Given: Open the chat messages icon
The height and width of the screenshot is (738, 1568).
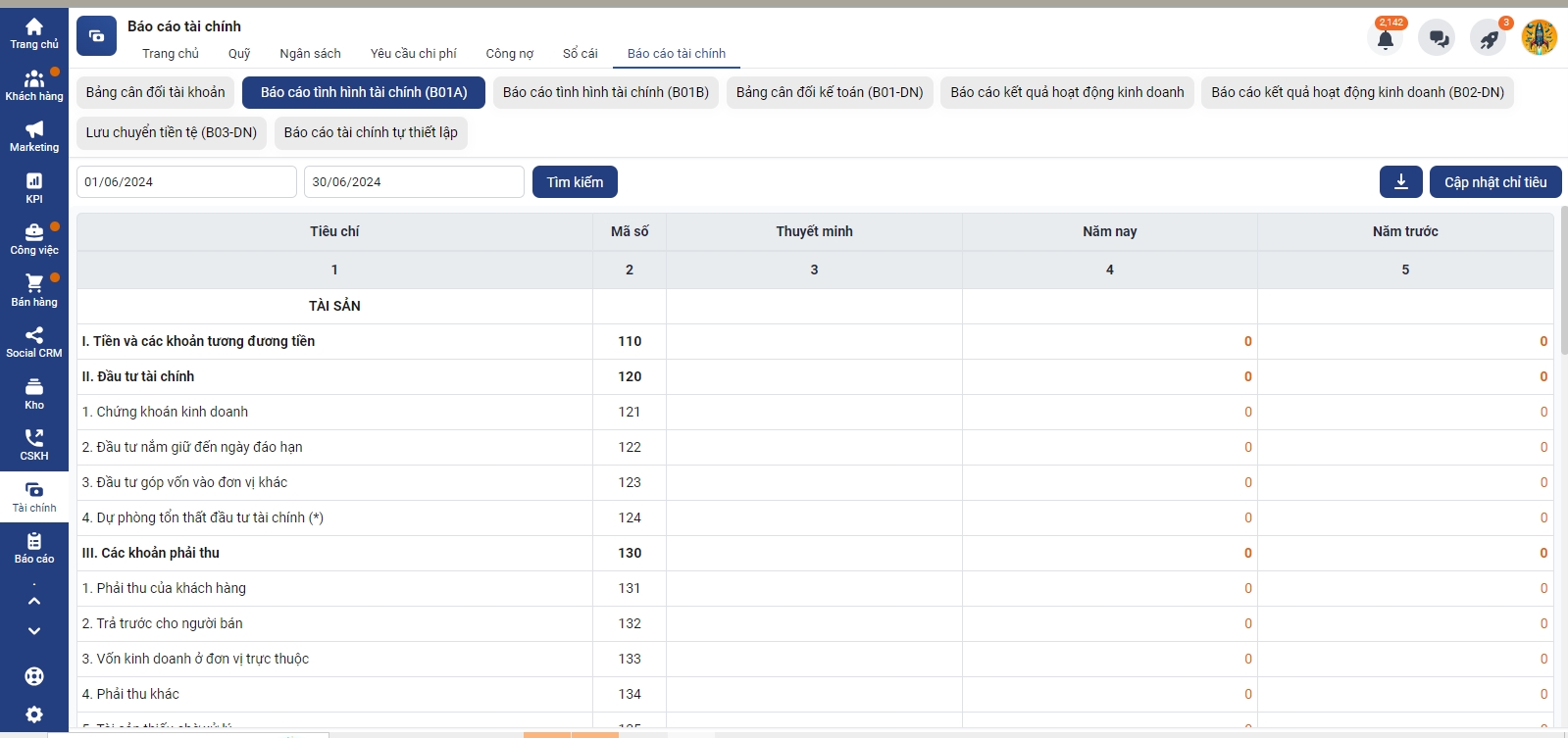Looking at the screenshot, I should pos(1438,39).
